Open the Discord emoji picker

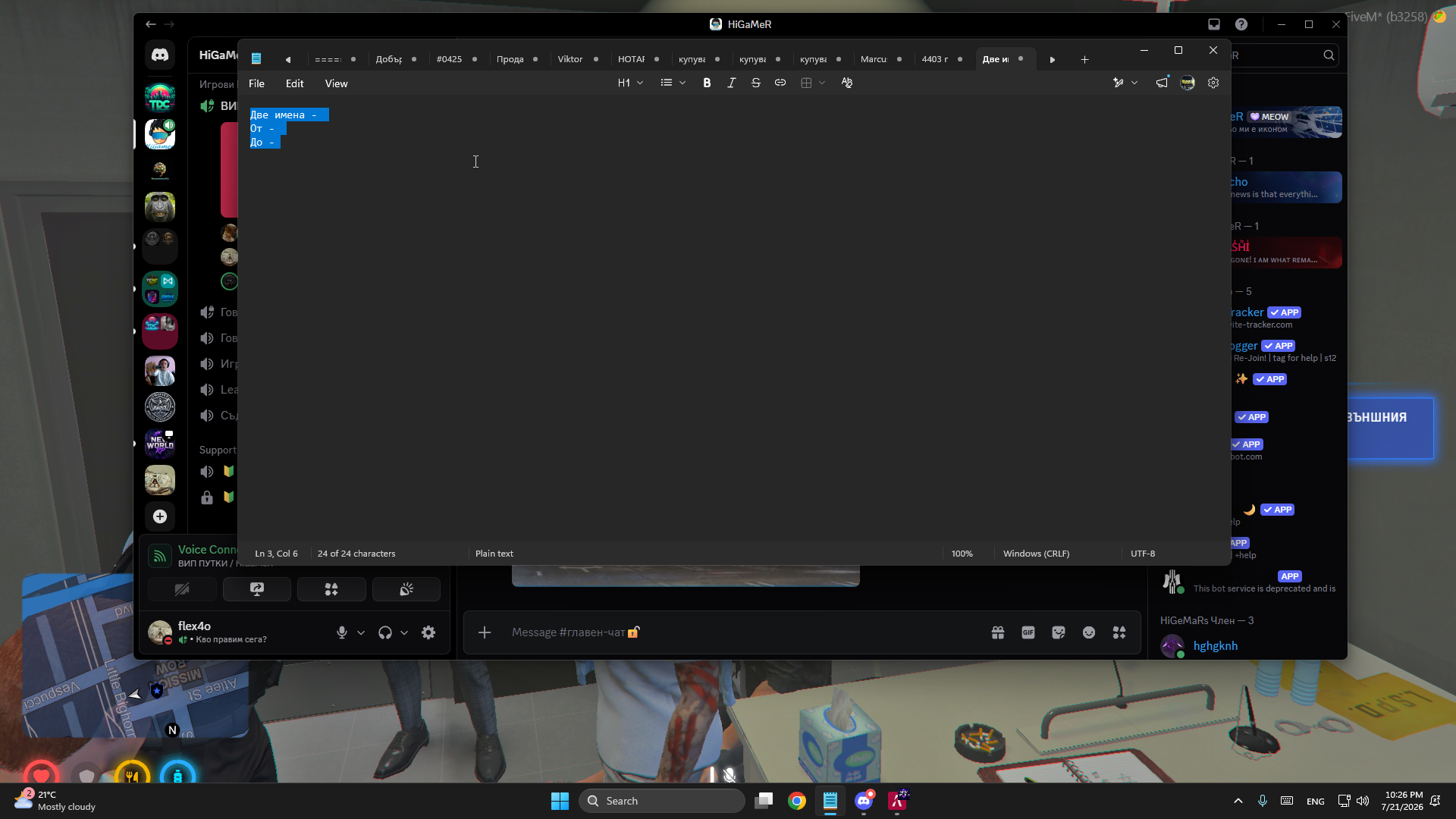click(1089, 632)
